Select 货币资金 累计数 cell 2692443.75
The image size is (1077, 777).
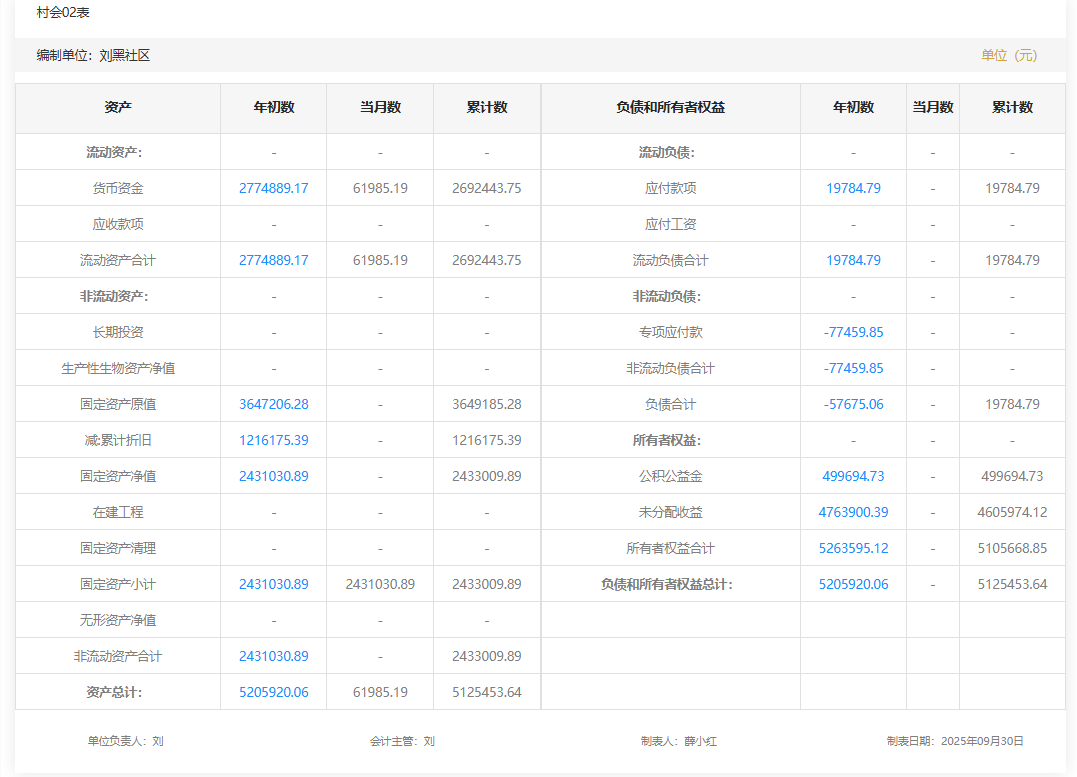(x=486, y=188)
